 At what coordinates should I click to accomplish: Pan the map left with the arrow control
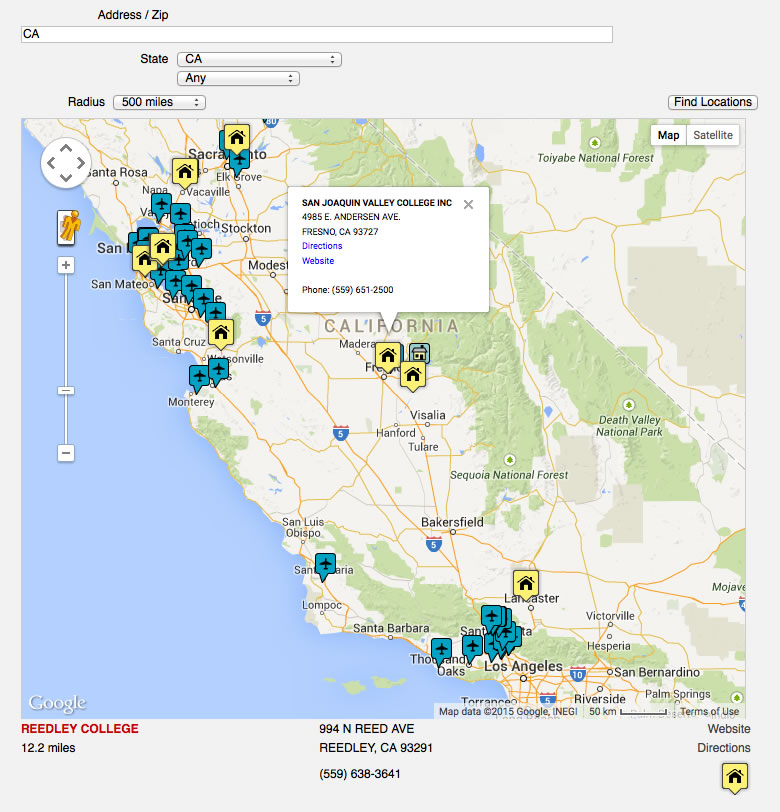51,163
